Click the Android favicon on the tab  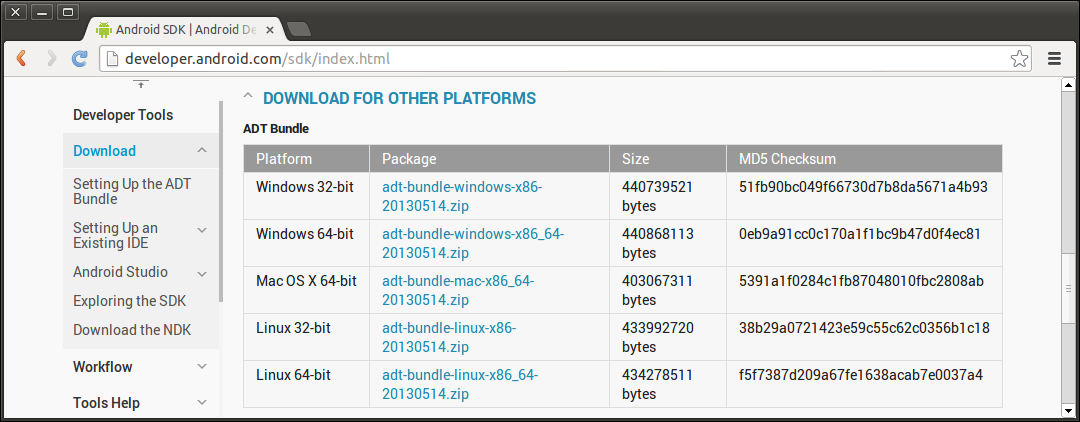point(103,29)
